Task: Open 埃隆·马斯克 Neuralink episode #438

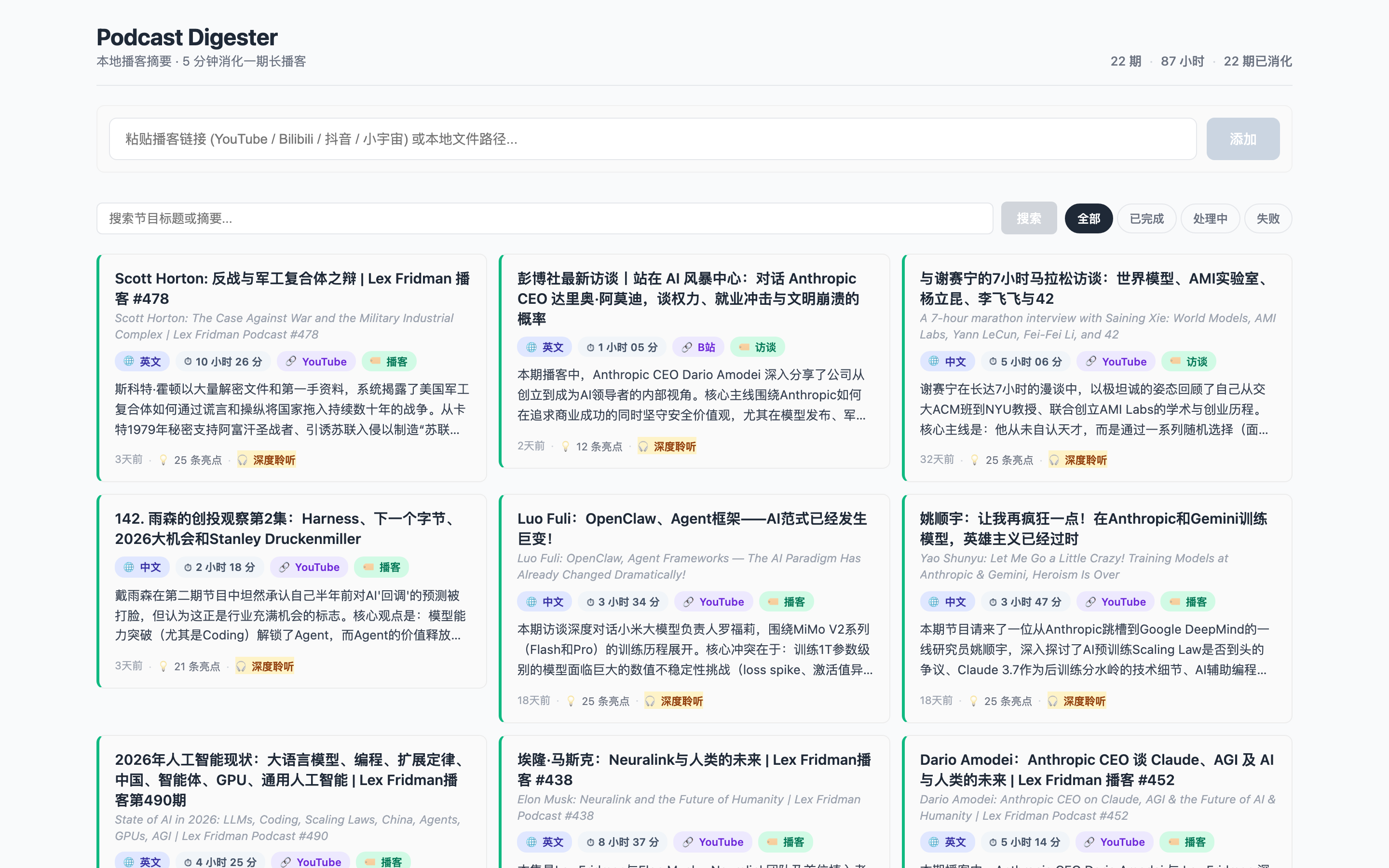Action: (x=694, y=770)
